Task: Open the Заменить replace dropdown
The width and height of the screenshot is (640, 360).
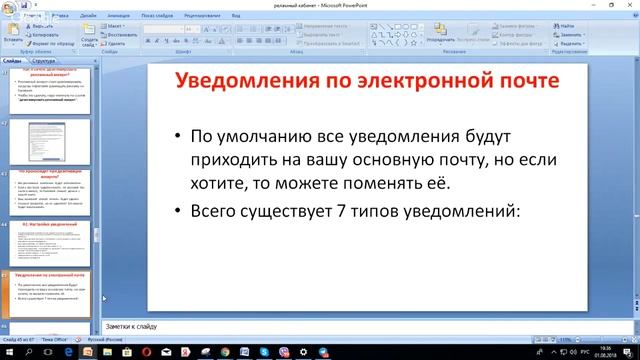Action: [569, 35]
